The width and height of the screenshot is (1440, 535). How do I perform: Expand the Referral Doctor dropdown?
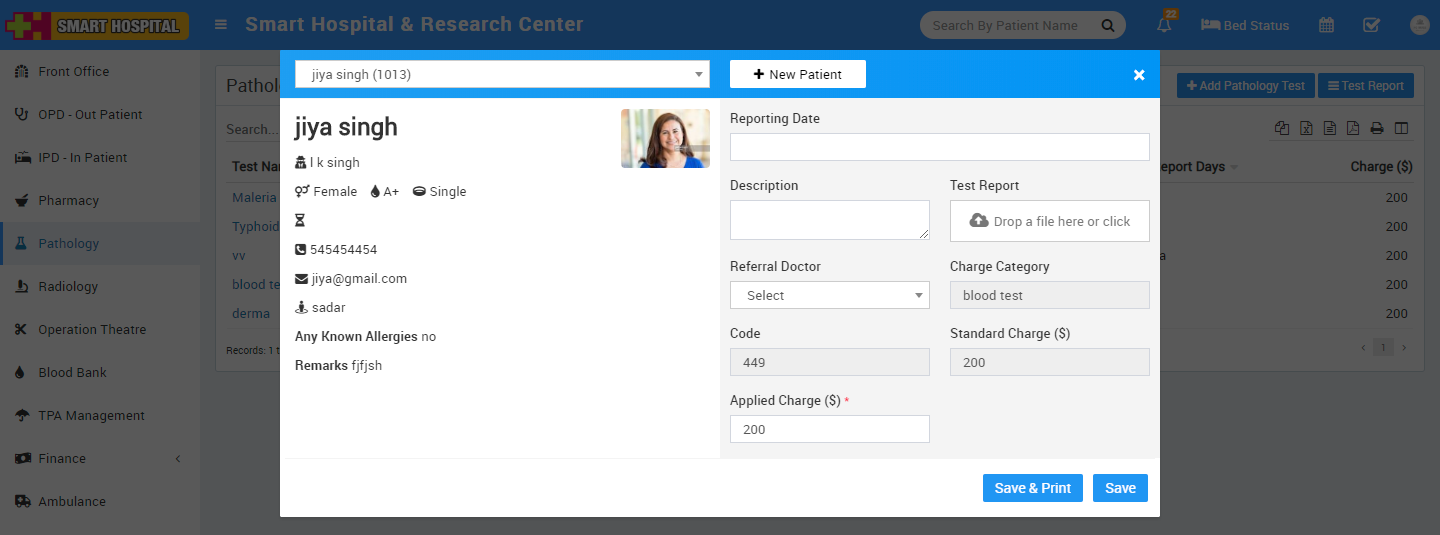click(830, 295)
